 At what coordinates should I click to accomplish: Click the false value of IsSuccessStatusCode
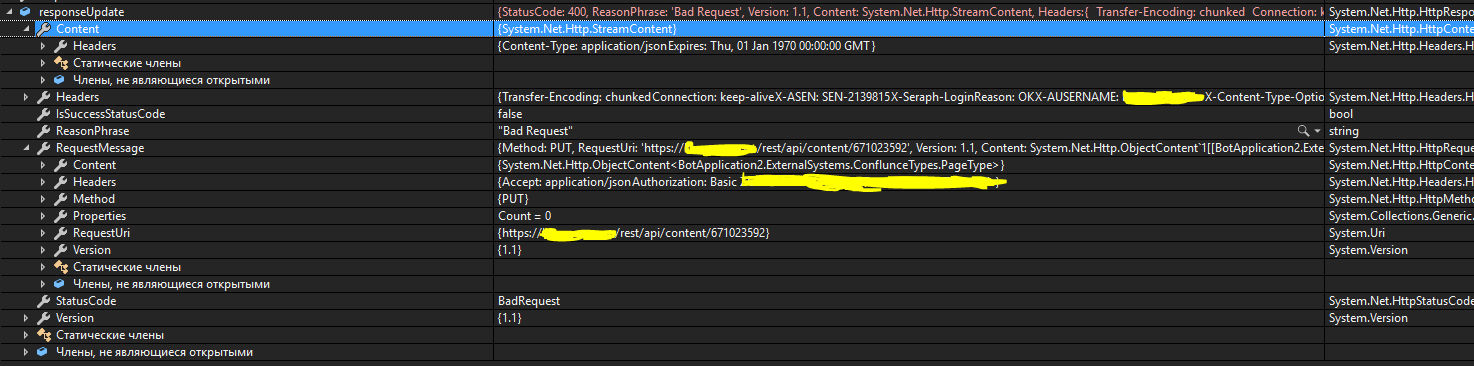pos(511,114)
